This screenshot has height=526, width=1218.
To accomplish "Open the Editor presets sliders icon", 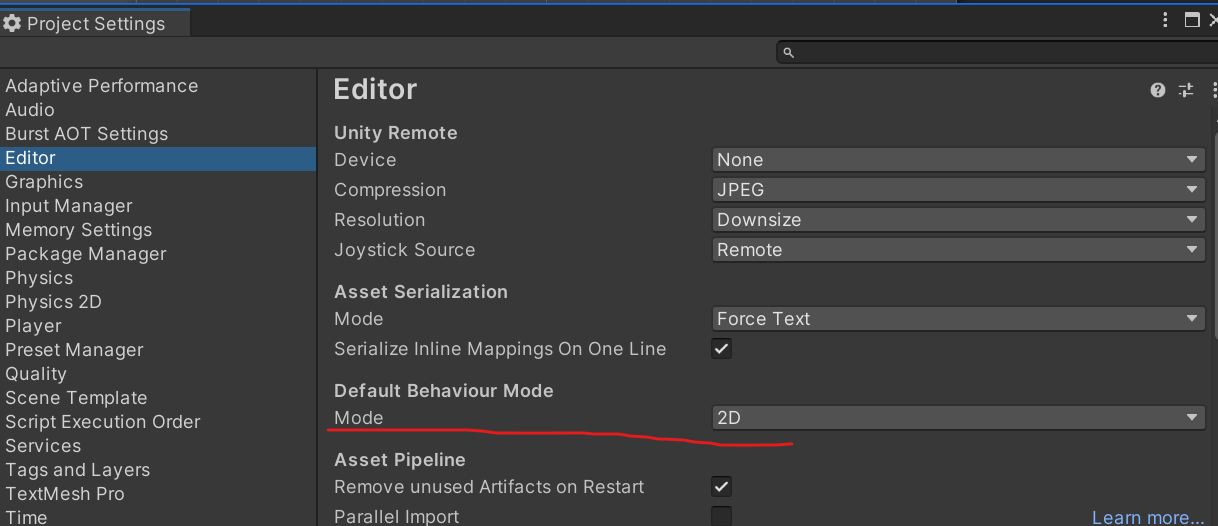I will 1186,90.
